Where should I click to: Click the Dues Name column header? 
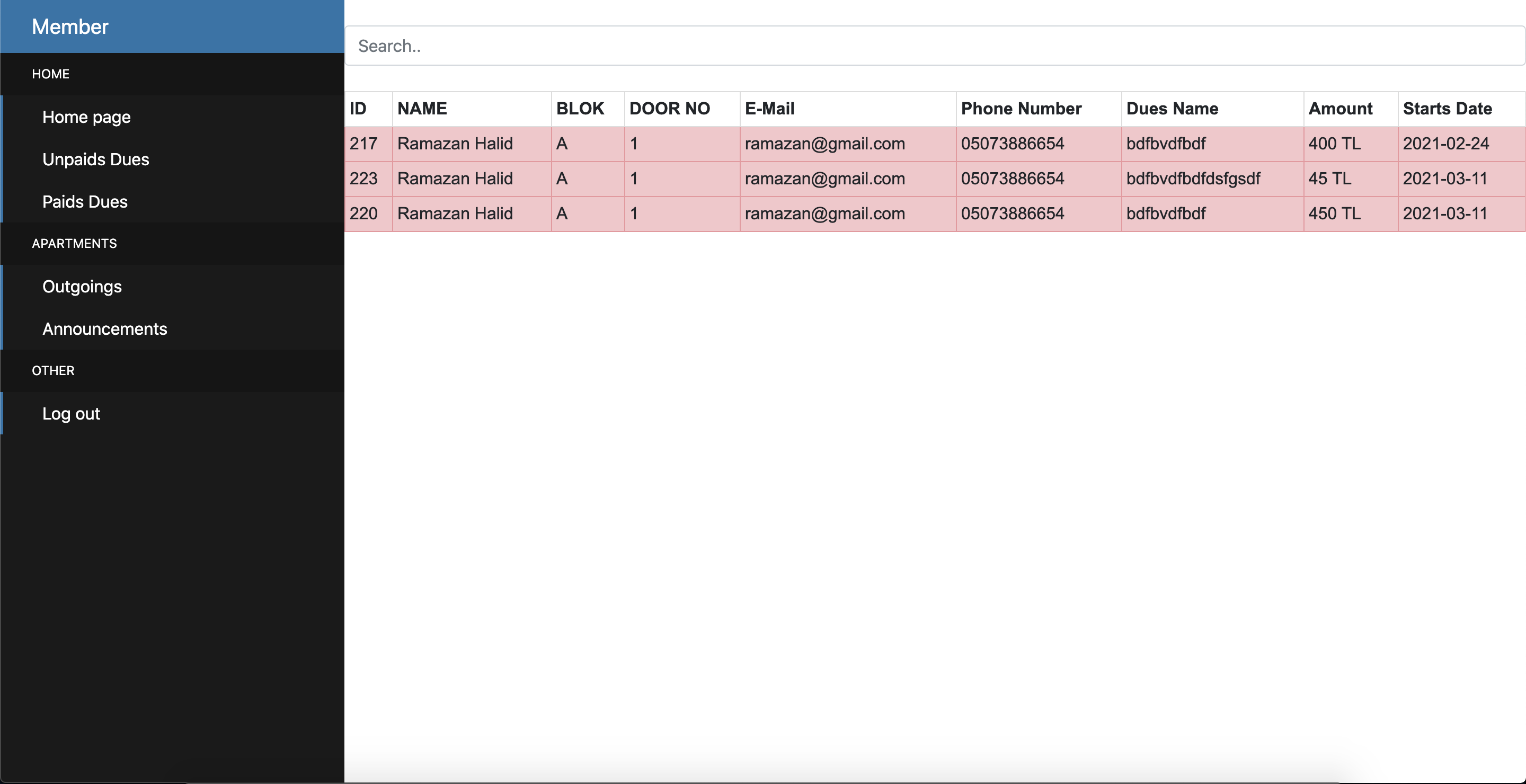pyautogui.click(x=1172, y=109)
